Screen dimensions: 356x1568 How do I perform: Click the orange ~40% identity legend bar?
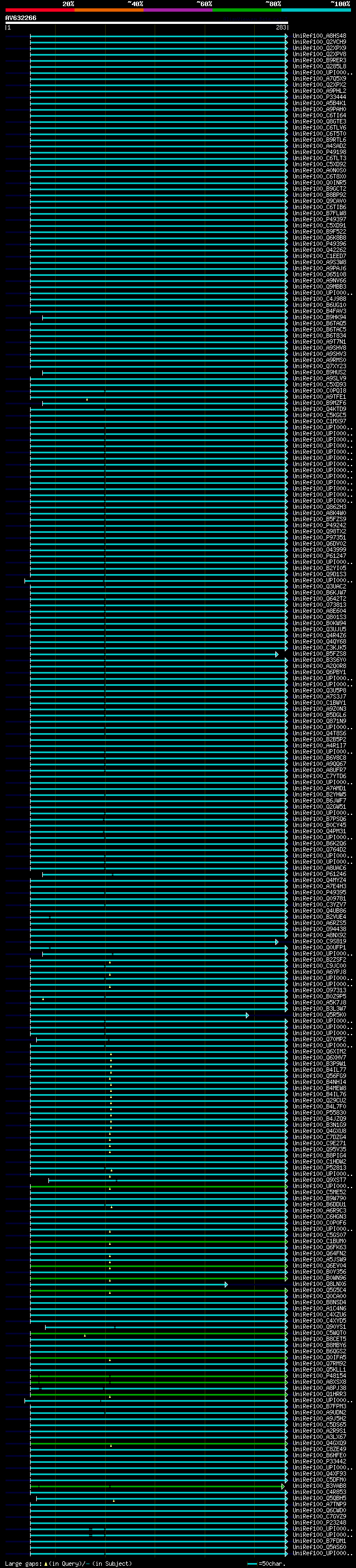(109, 10)
